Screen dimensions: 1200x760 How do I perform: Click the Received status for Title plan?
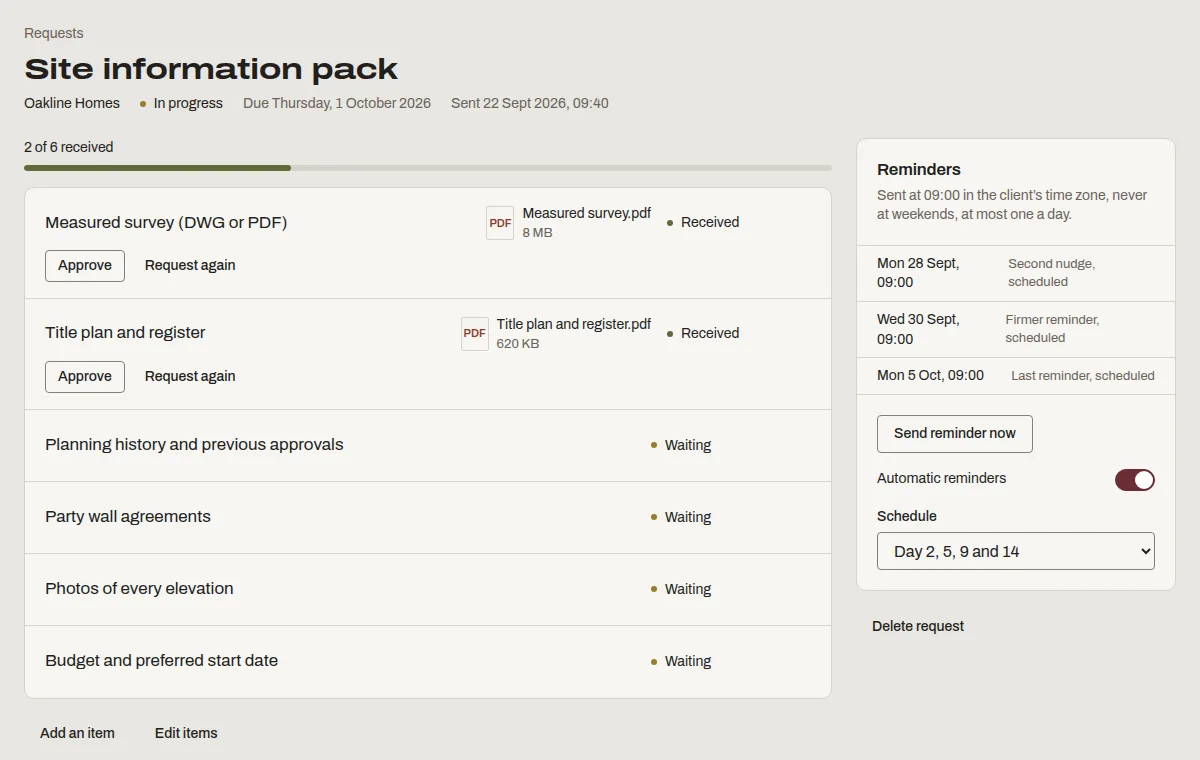click(704, 333)
